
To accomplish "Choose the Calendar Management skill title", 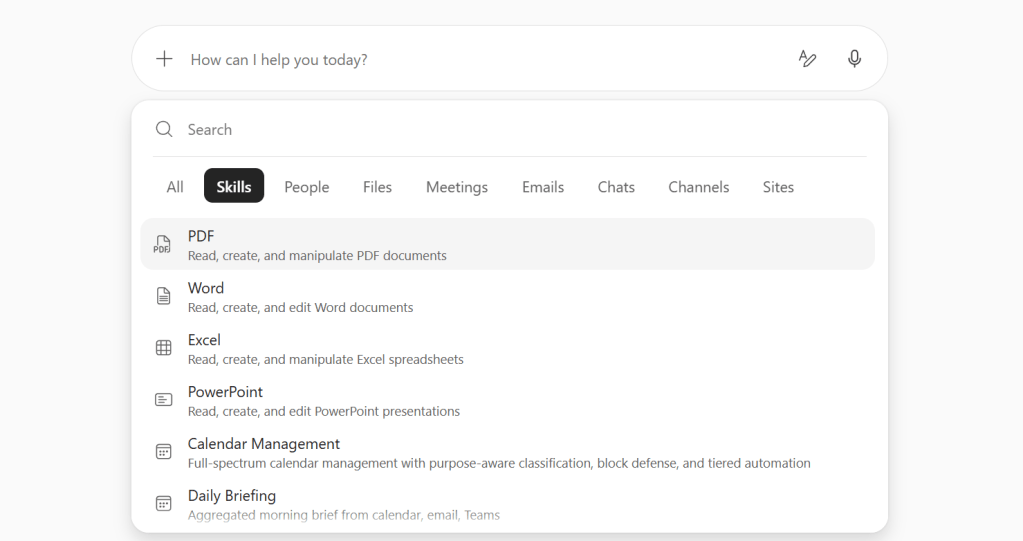I will click(264, 444).
